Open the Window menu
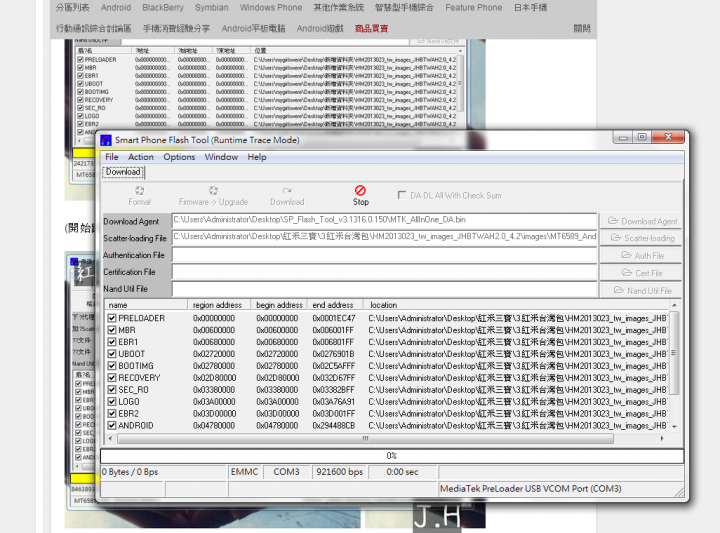Screen dimensions: 720x533 221,157
